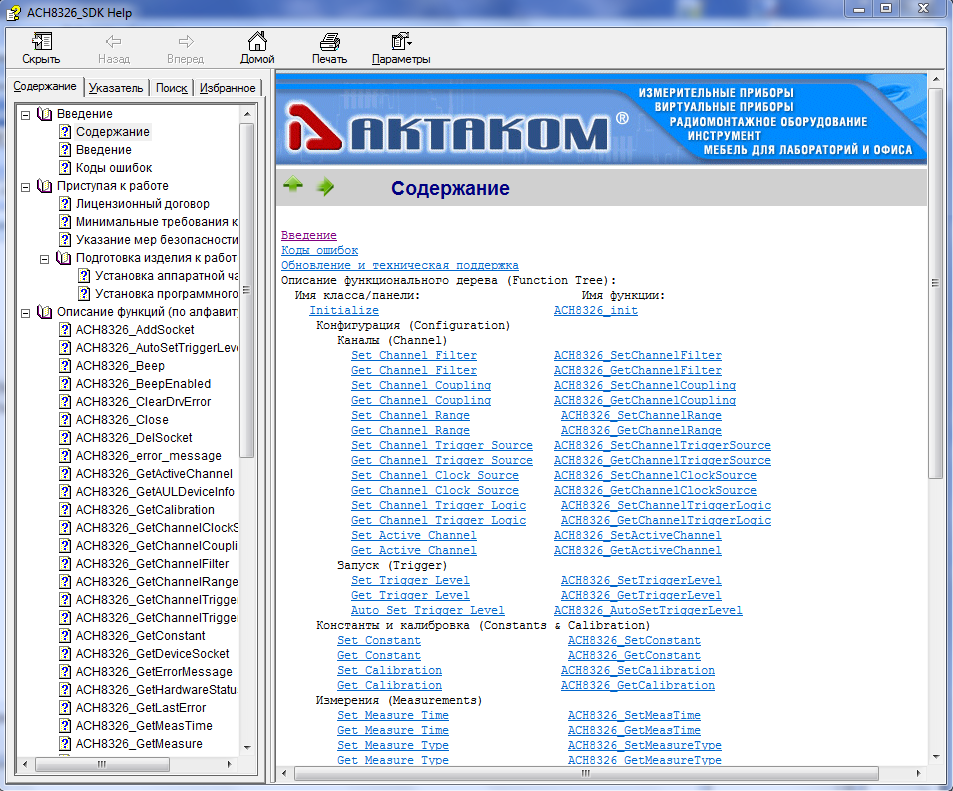The image size is (953, 791).
Task: Click the green right arrow navigation icon
Action: pyautogui.click(x=325, y=187)
